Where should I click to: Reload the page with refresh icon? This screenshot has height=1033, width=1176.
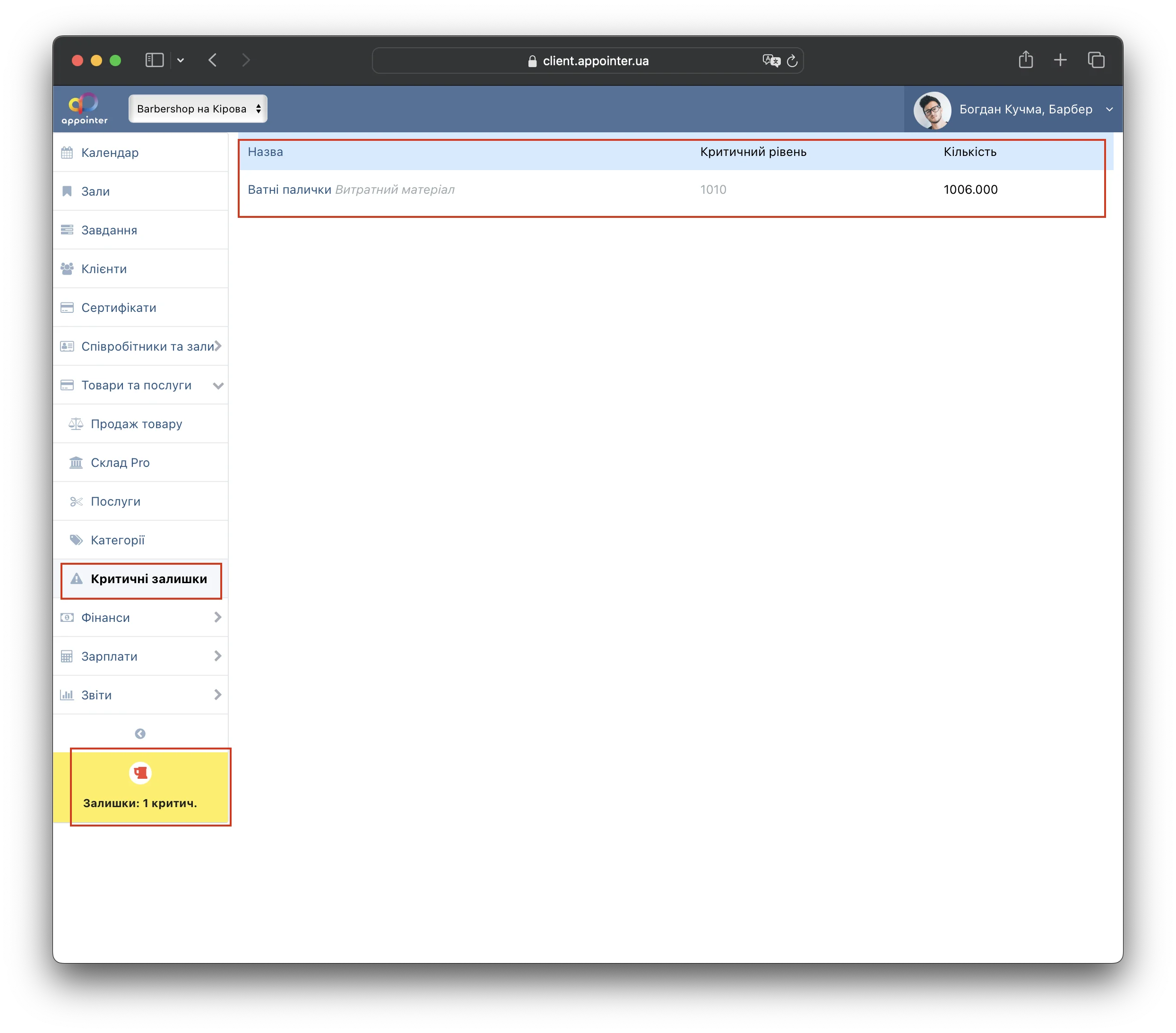(792, 61)
